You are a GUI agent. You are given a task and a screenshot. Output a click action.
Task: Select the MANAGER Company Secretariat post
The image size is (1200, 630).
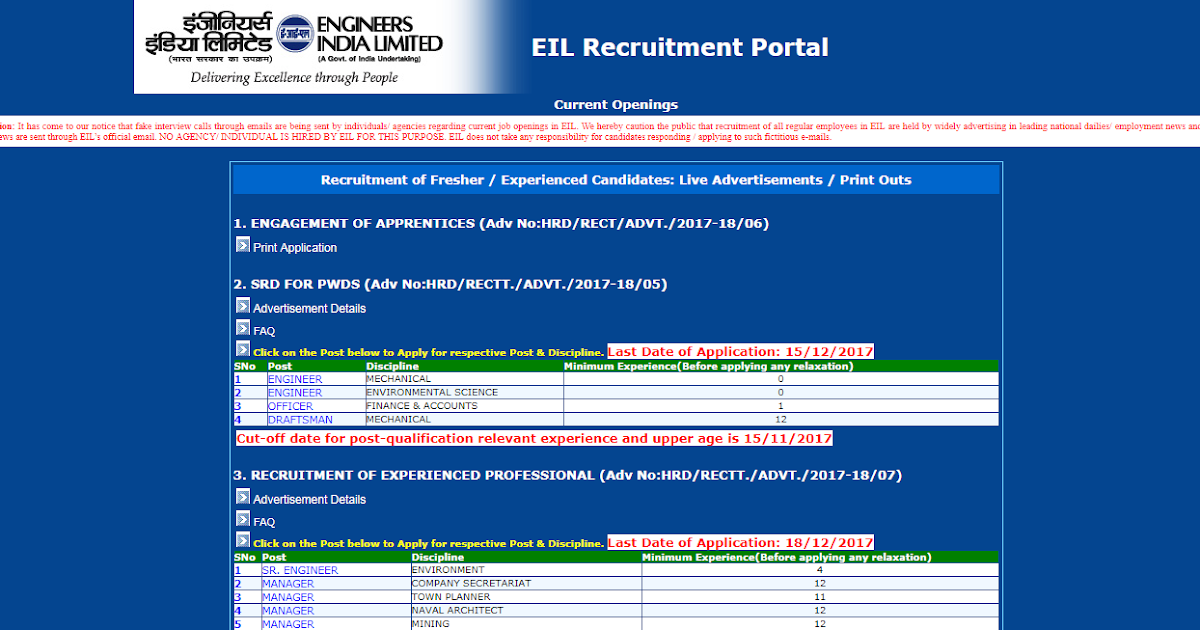(x=287, y=583)
